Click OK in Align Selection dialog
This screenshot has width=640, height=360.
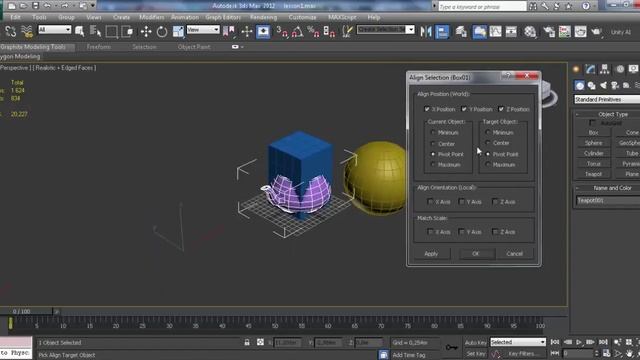pos(476,253)
